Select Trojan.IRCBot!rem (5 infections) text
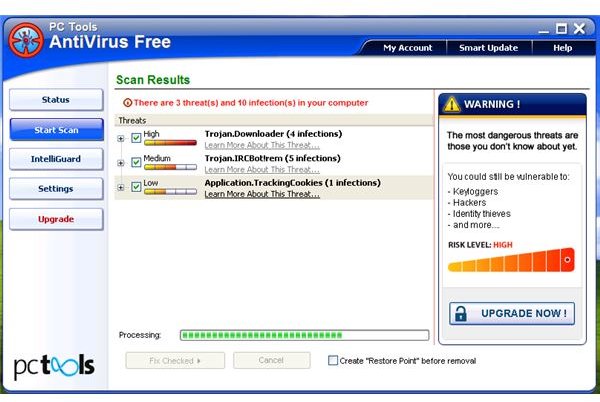Viewport: 600px width, 402px height. pos(272,158)
